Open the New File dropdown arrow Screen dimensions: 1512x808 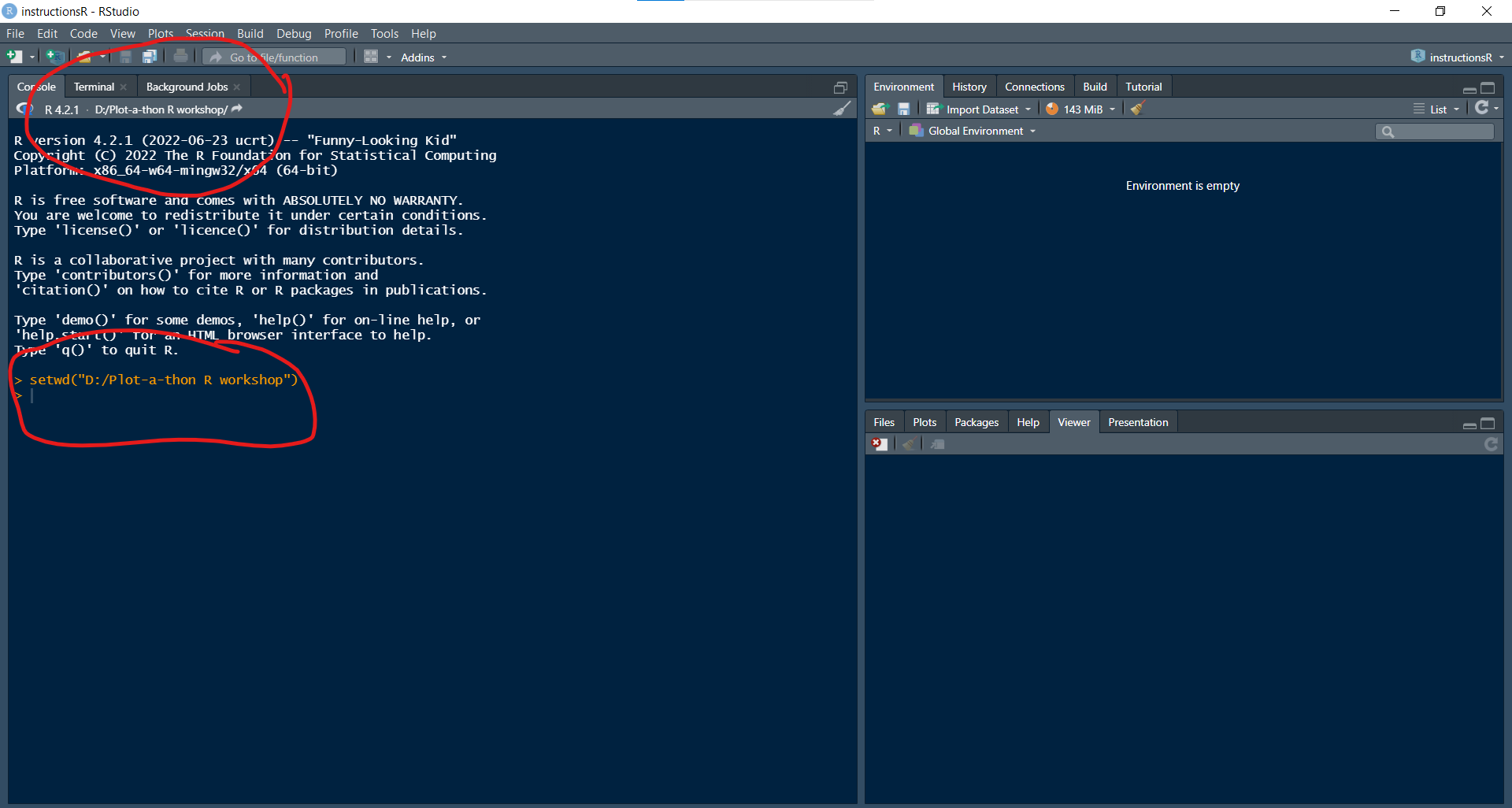pyautogui.click(x=32, y=57)
